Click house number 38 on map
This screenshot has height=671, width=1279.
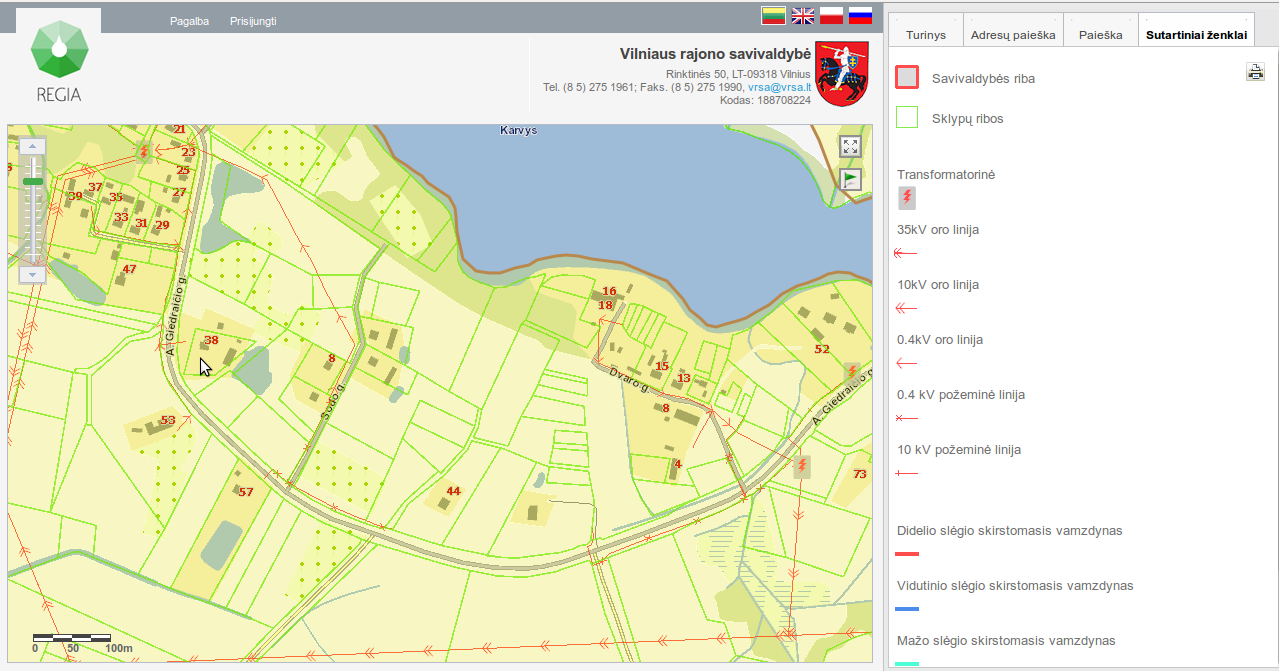pos(211,340)
